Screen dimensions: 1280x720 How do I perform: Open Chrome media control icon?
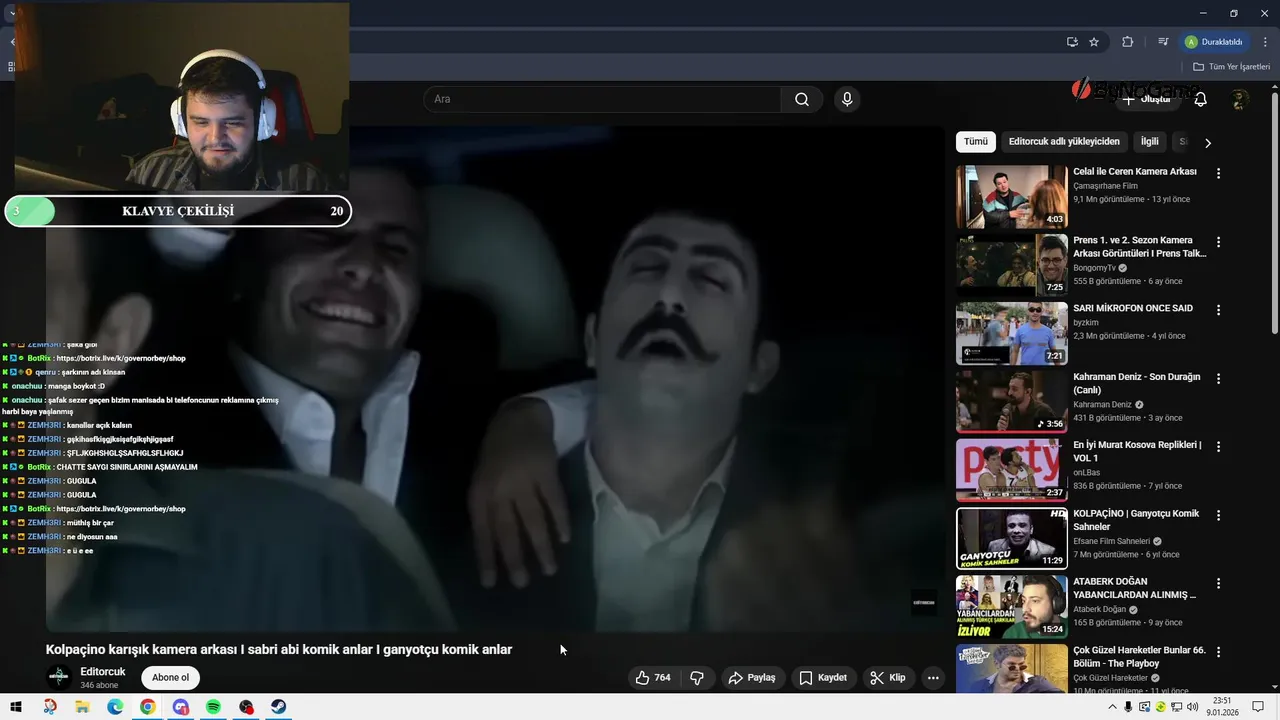[1163, 42]
